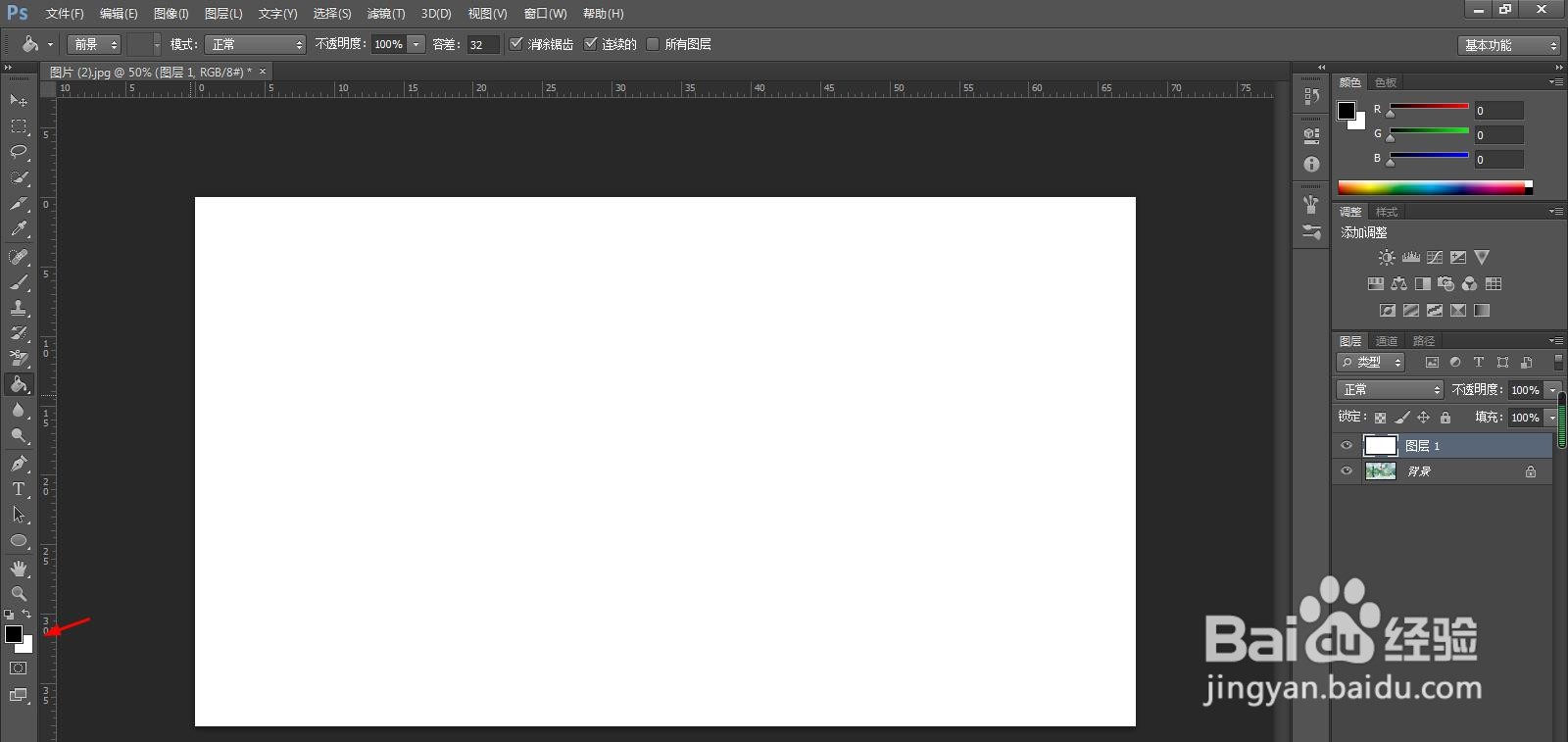The height and width of the screenshot is (742, 1568).
Task: Toggle lock transparent pixels
Action: [x=1380, y=418]
